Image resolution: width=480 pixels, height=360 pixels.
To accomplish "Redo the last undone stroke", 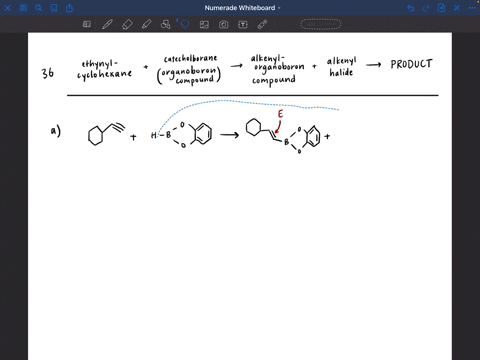I will point(426,8).
